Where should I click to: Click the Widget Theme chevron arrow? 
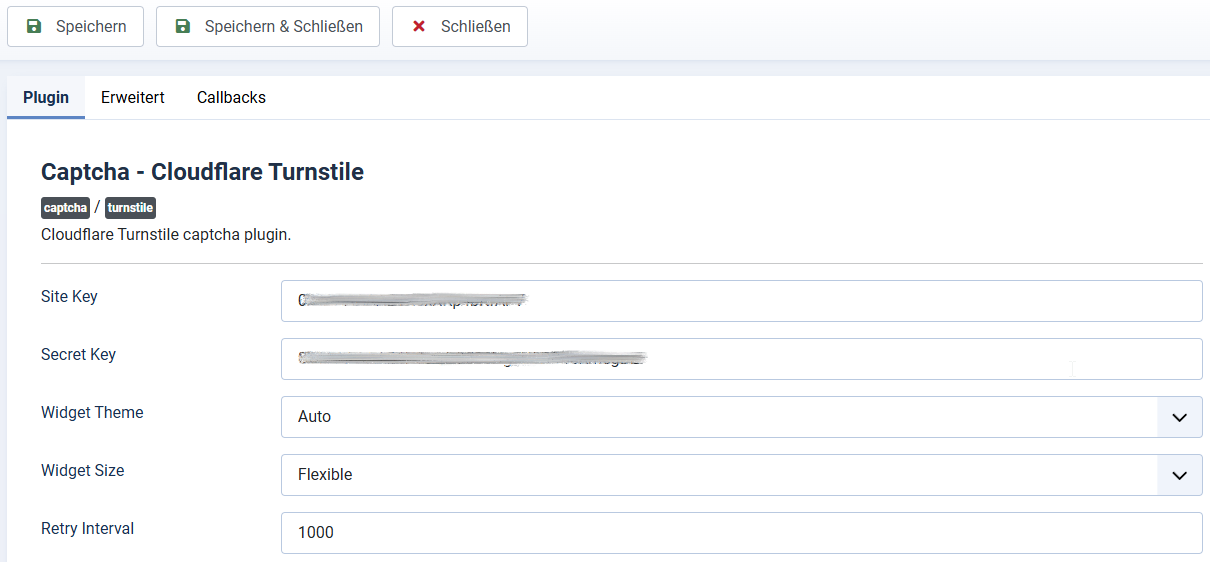point(1179,417)
